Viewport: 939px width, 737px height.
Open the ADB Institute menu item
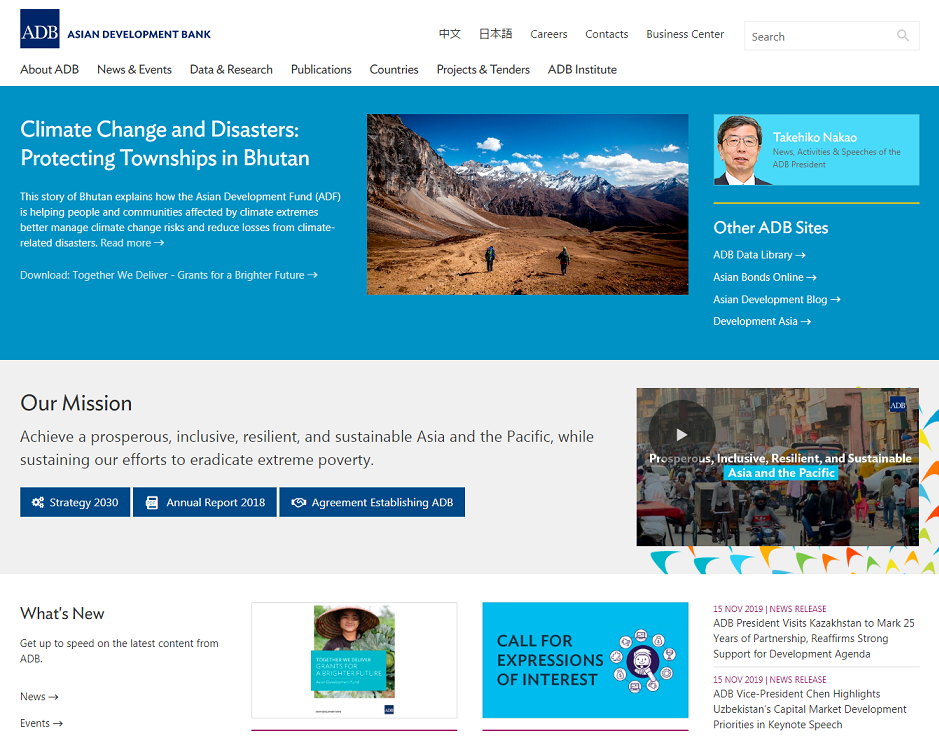(x=582, y=69)
